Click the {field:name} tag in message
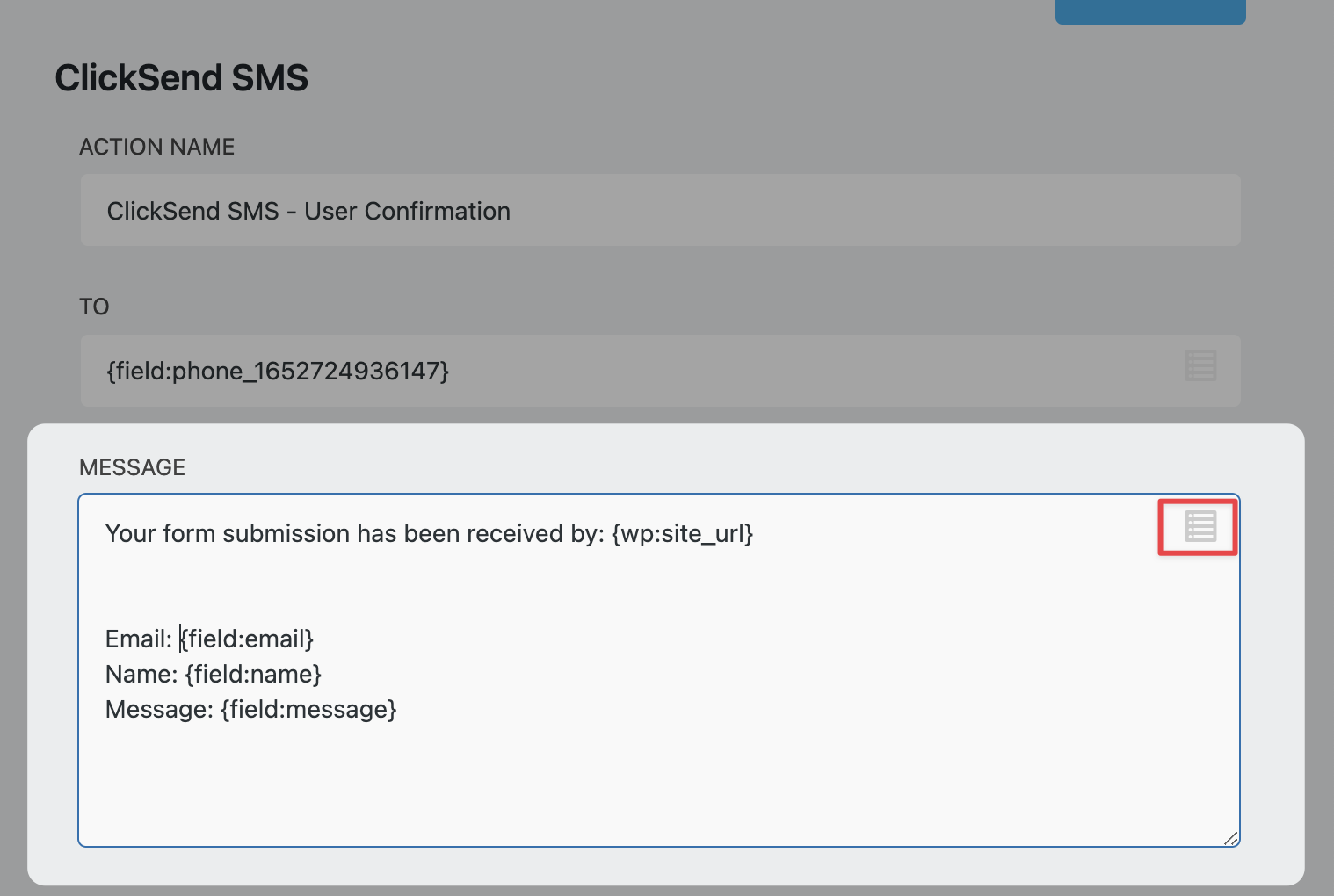Image resolution: width=1334 pixels, height=896 pixels. point(253,675)
